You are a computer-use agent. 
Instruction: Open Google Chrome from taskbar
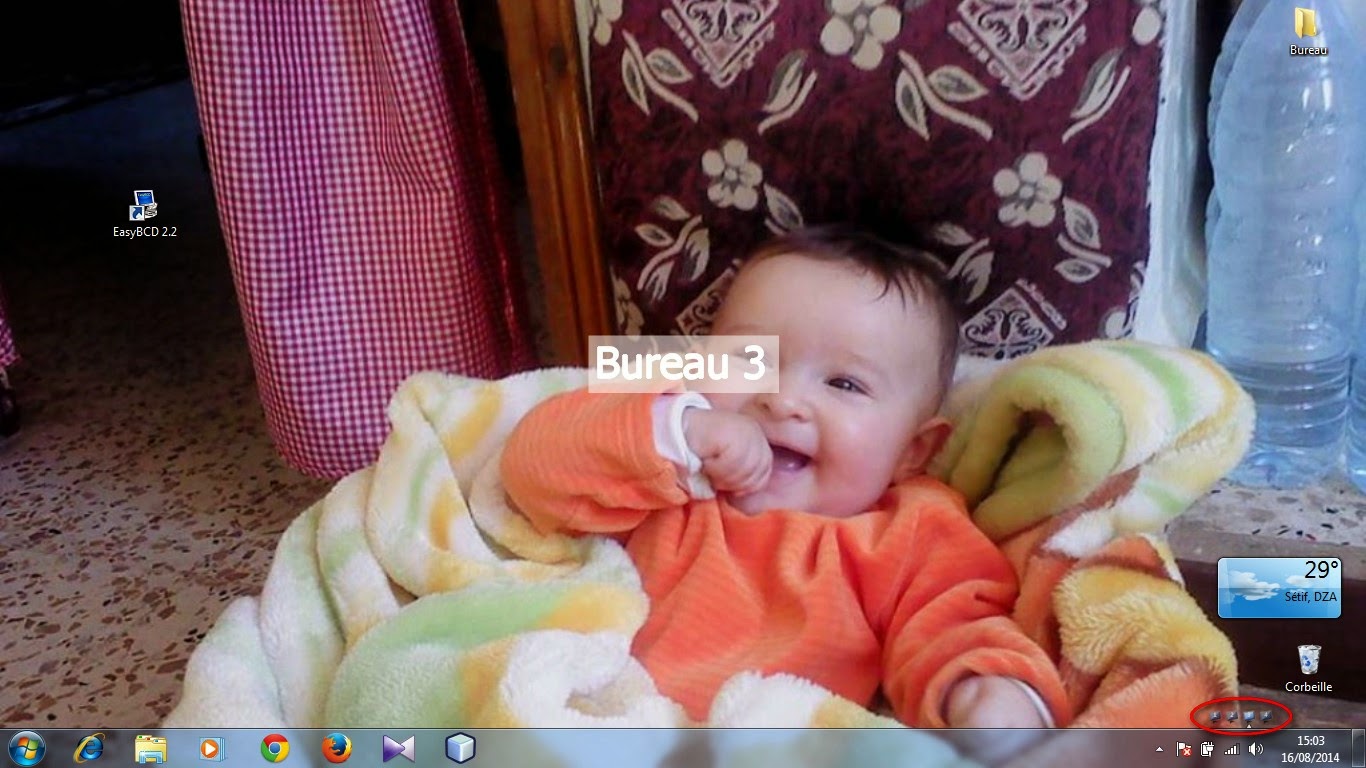coord(275,748)
